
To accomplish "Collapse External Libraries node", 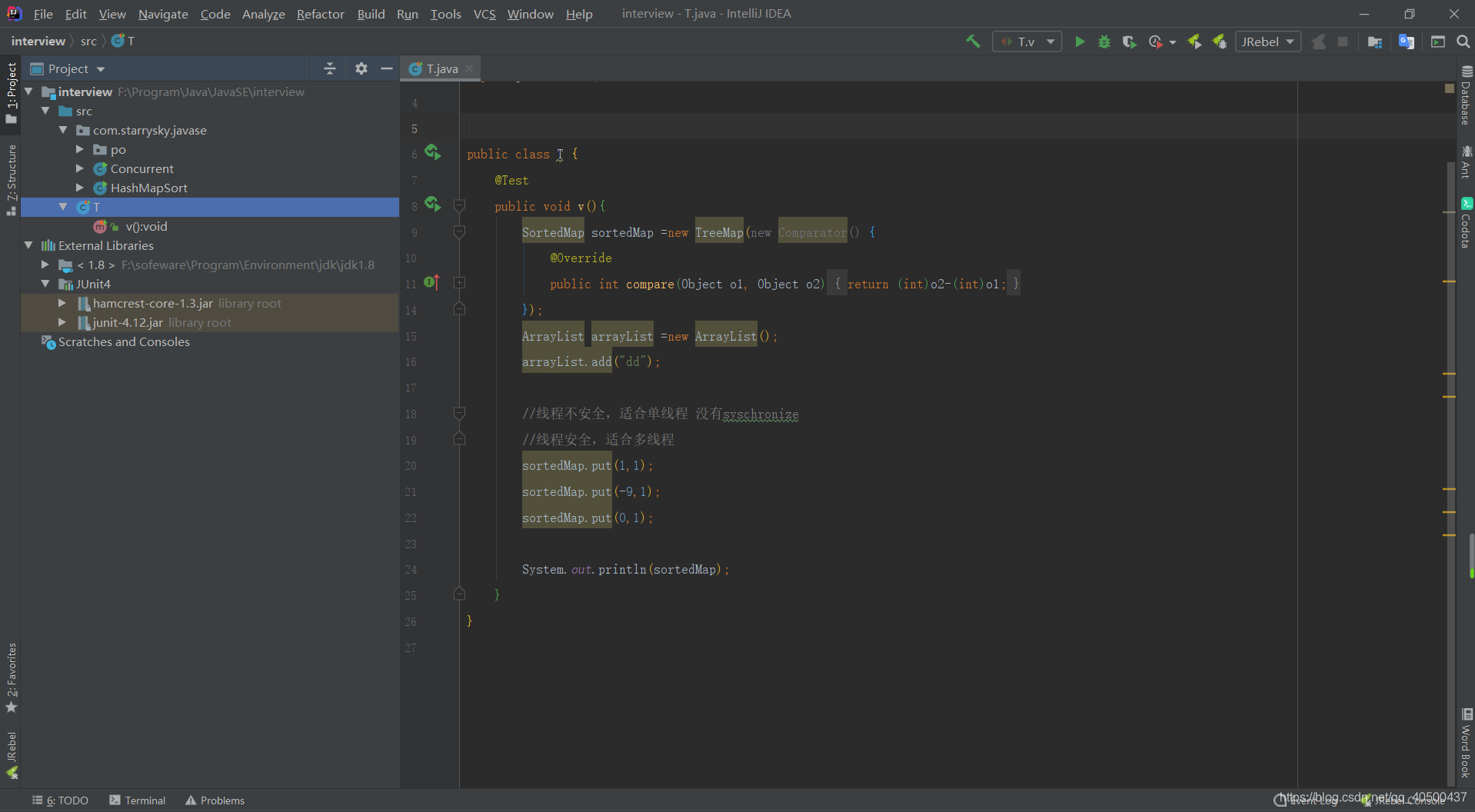I will [28, 245].
